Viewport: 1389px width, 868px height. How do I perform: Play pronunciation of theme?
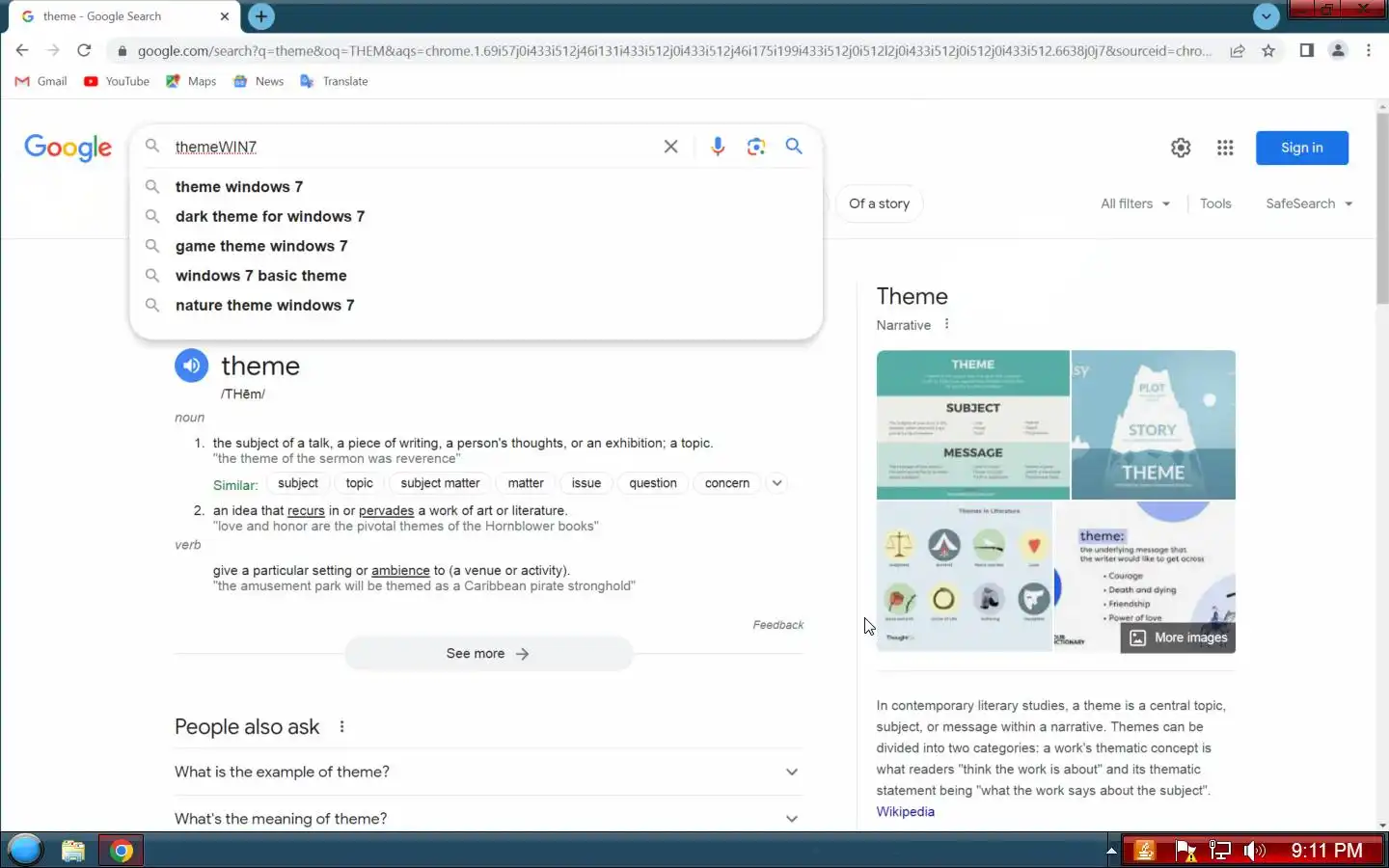pos(191,366)
